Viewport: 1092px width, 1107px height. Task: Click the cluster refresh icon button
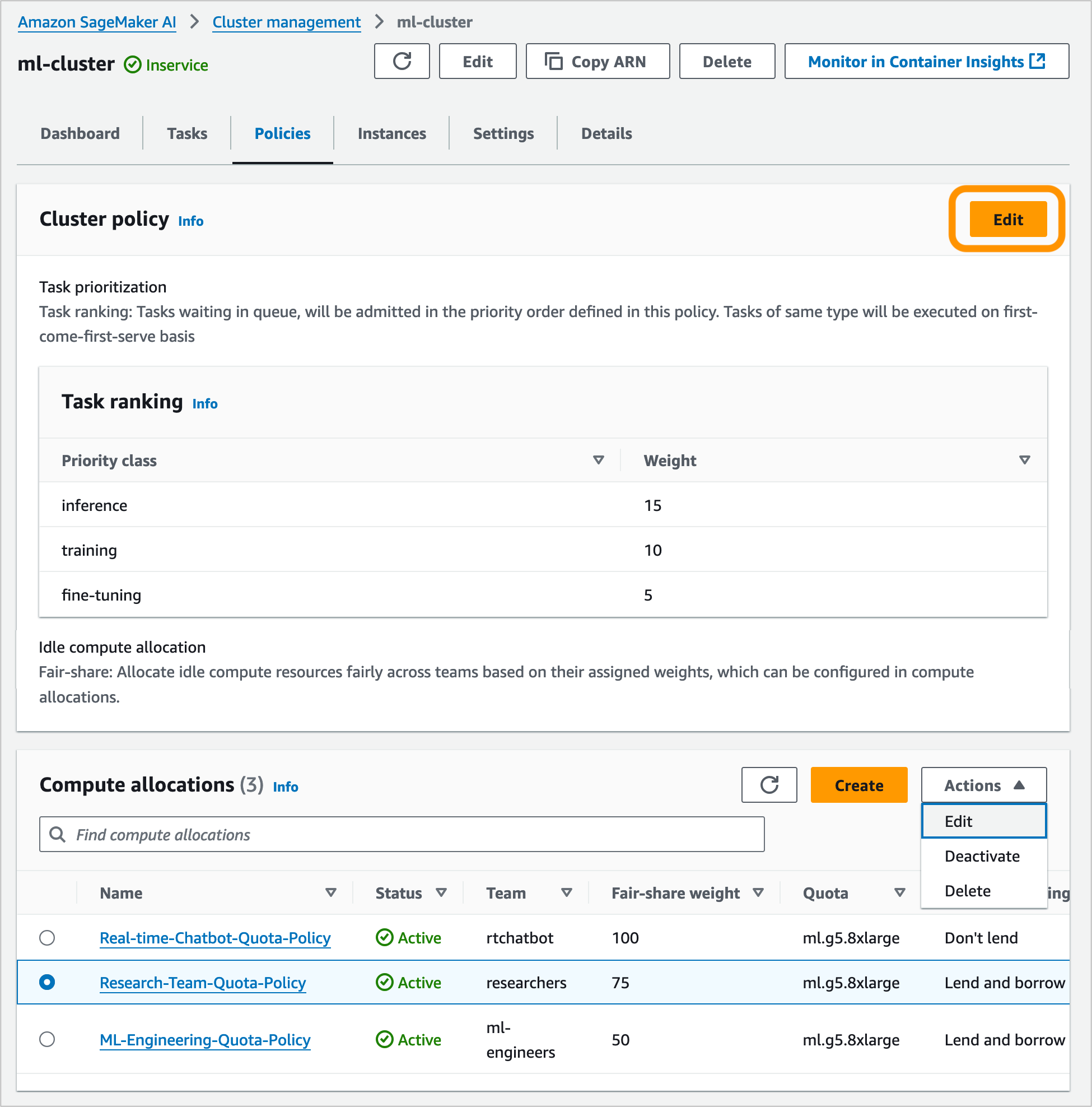tap(402, 61)
